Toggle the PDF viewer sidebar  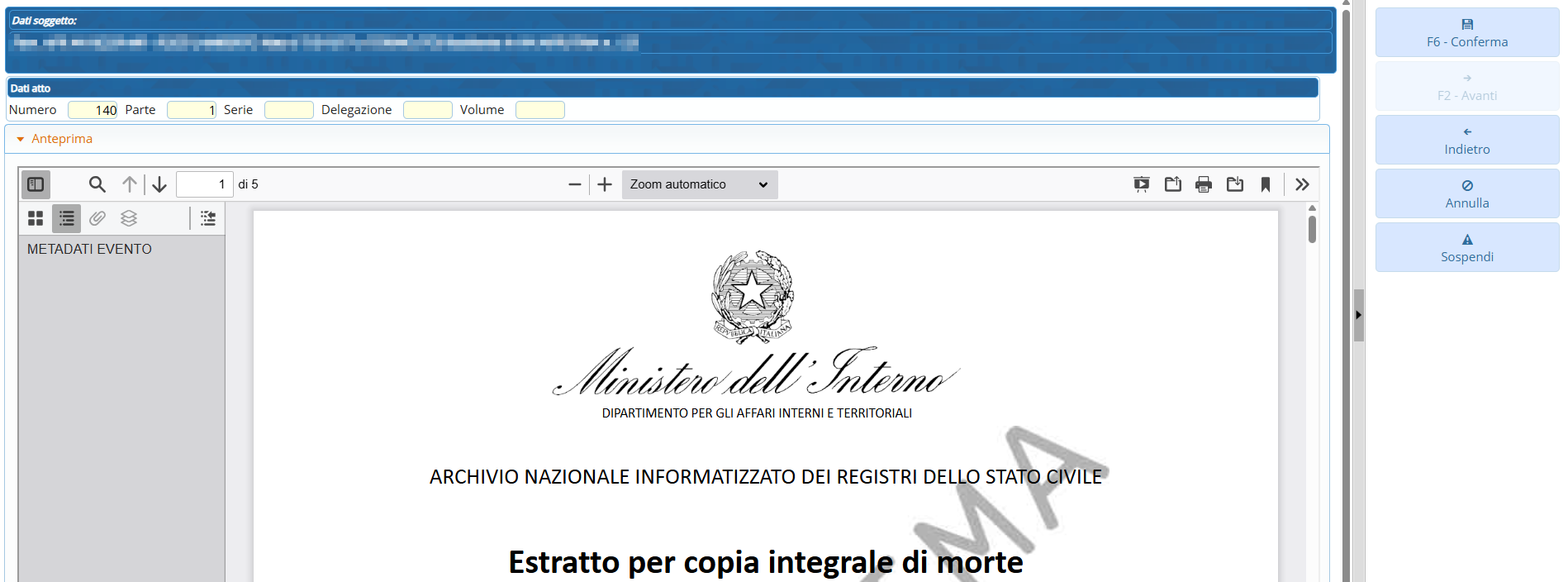pyautogui.click(x=36, y=184)
